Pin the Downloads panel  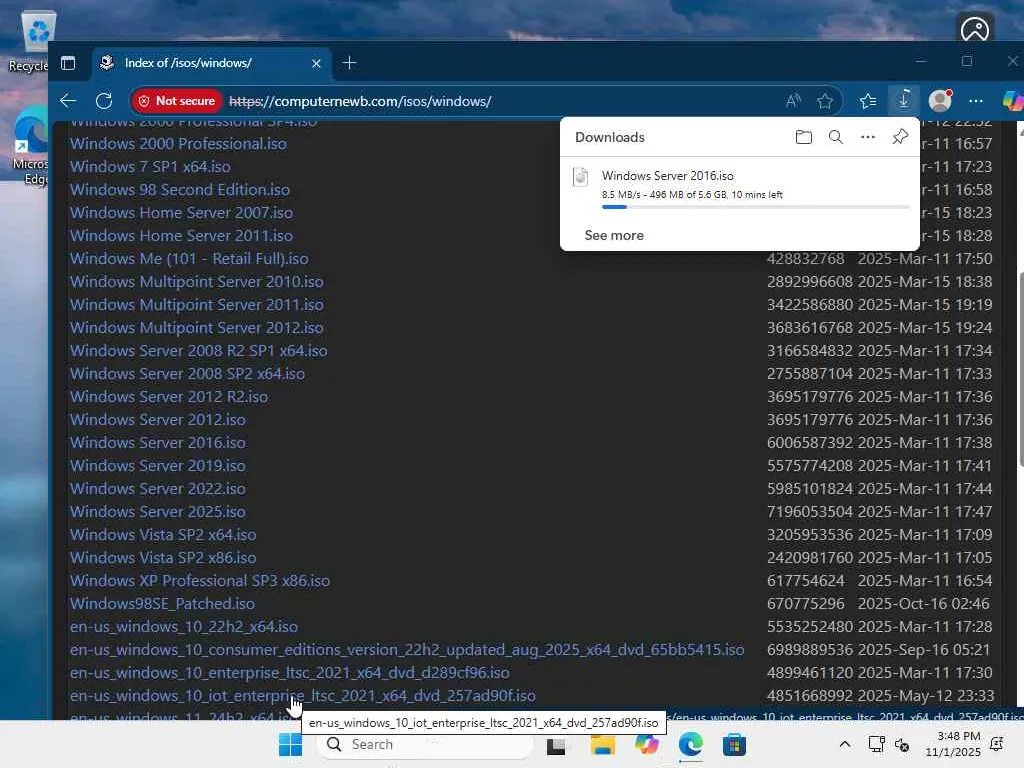pyautogui.click(x=900, y=136)
